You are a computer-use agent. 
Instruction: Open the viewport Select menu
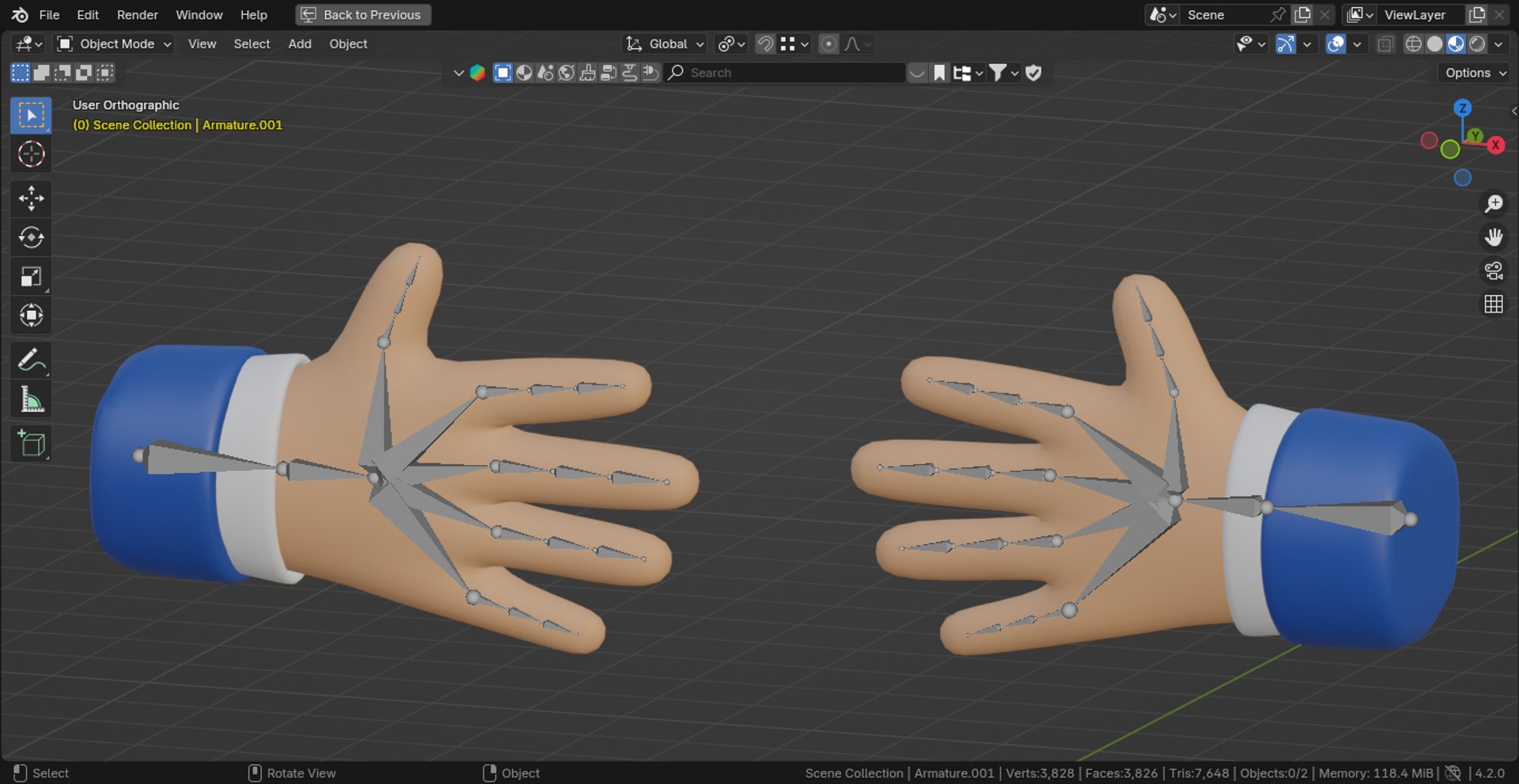[x=252, y=44]
